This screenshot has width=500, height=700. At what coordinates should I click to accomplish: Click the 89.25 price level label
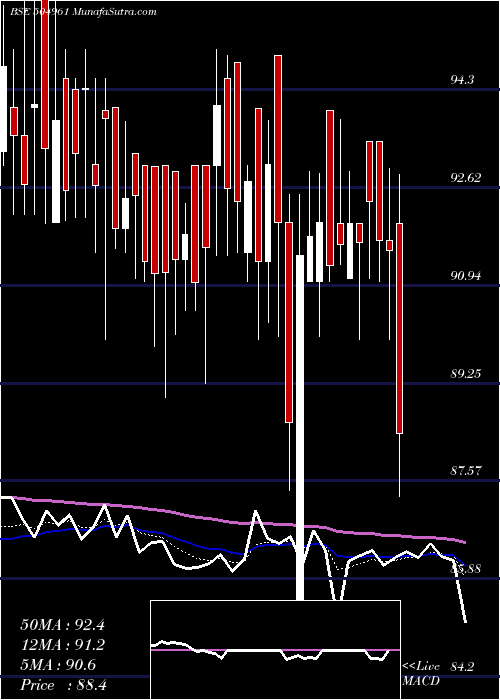coord(466,374)
